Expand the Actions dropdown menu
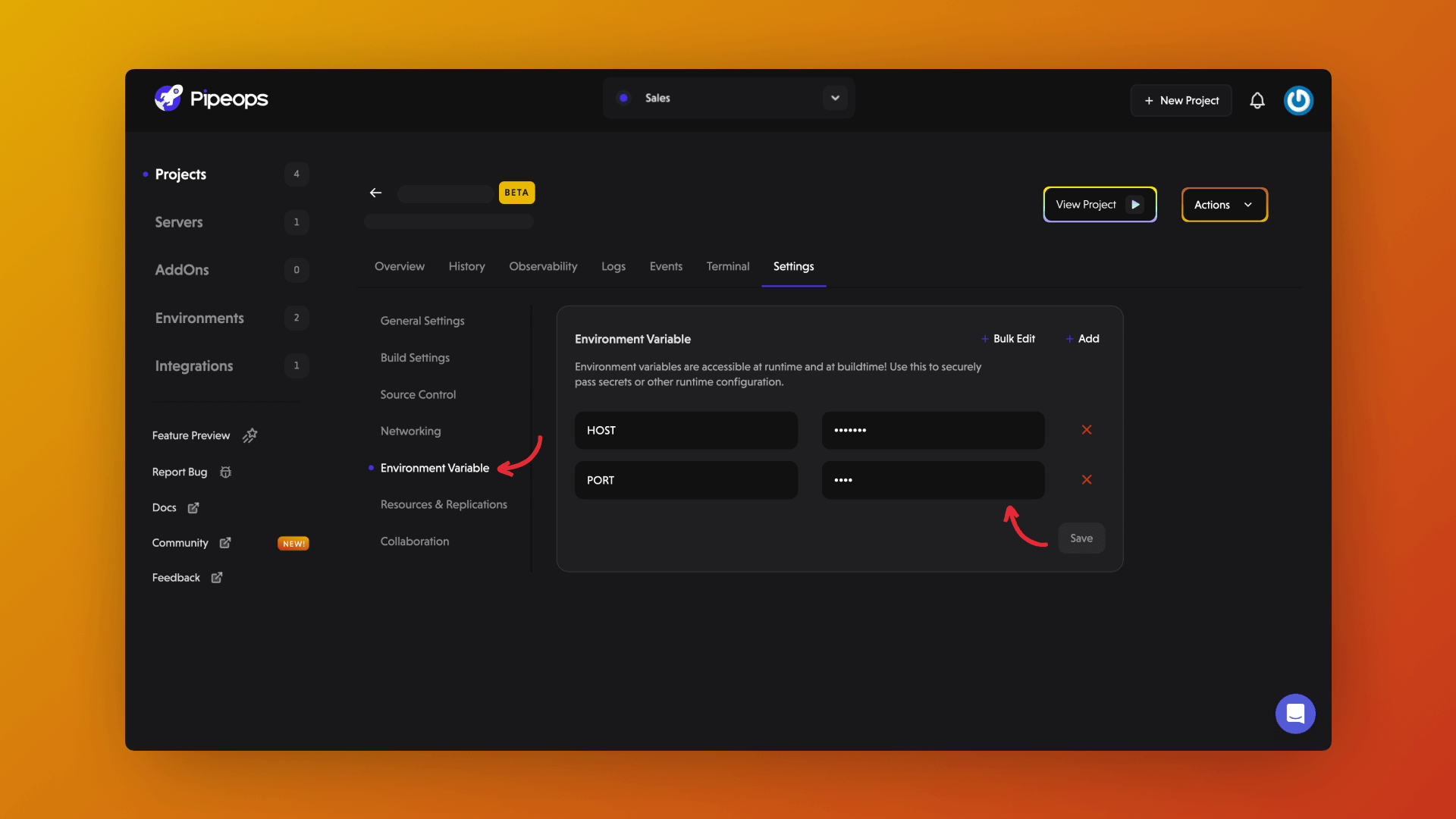This screenshot has height=819, width=1456. pyautogui.click(x=1222, y=204)
